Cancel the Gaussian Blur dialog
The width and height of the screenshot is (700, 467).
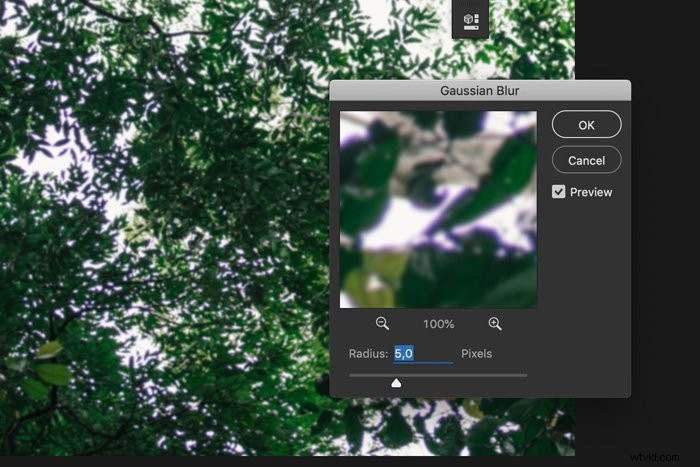click(x=586, y=160)
